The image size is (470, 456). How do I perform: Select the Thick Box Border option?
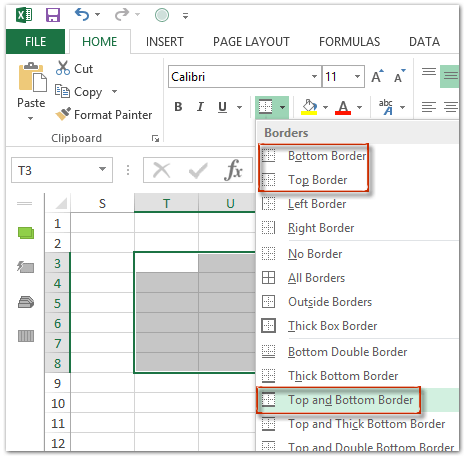(x=332, y=326)
